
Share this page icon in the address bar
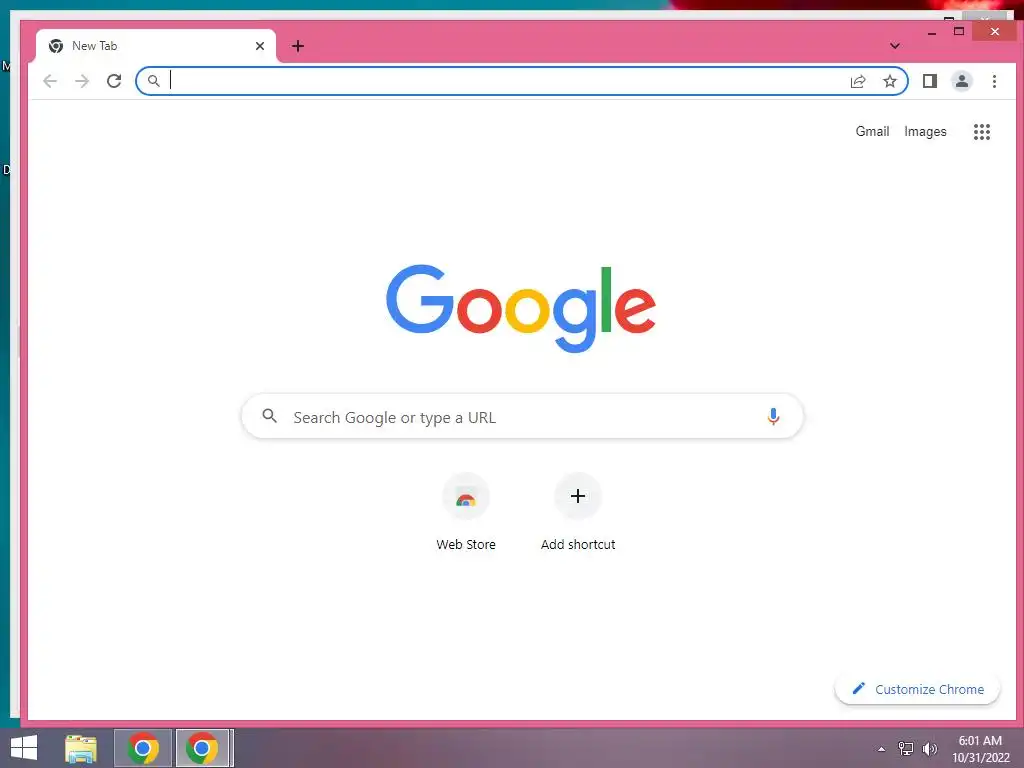[x=858, y=81]
